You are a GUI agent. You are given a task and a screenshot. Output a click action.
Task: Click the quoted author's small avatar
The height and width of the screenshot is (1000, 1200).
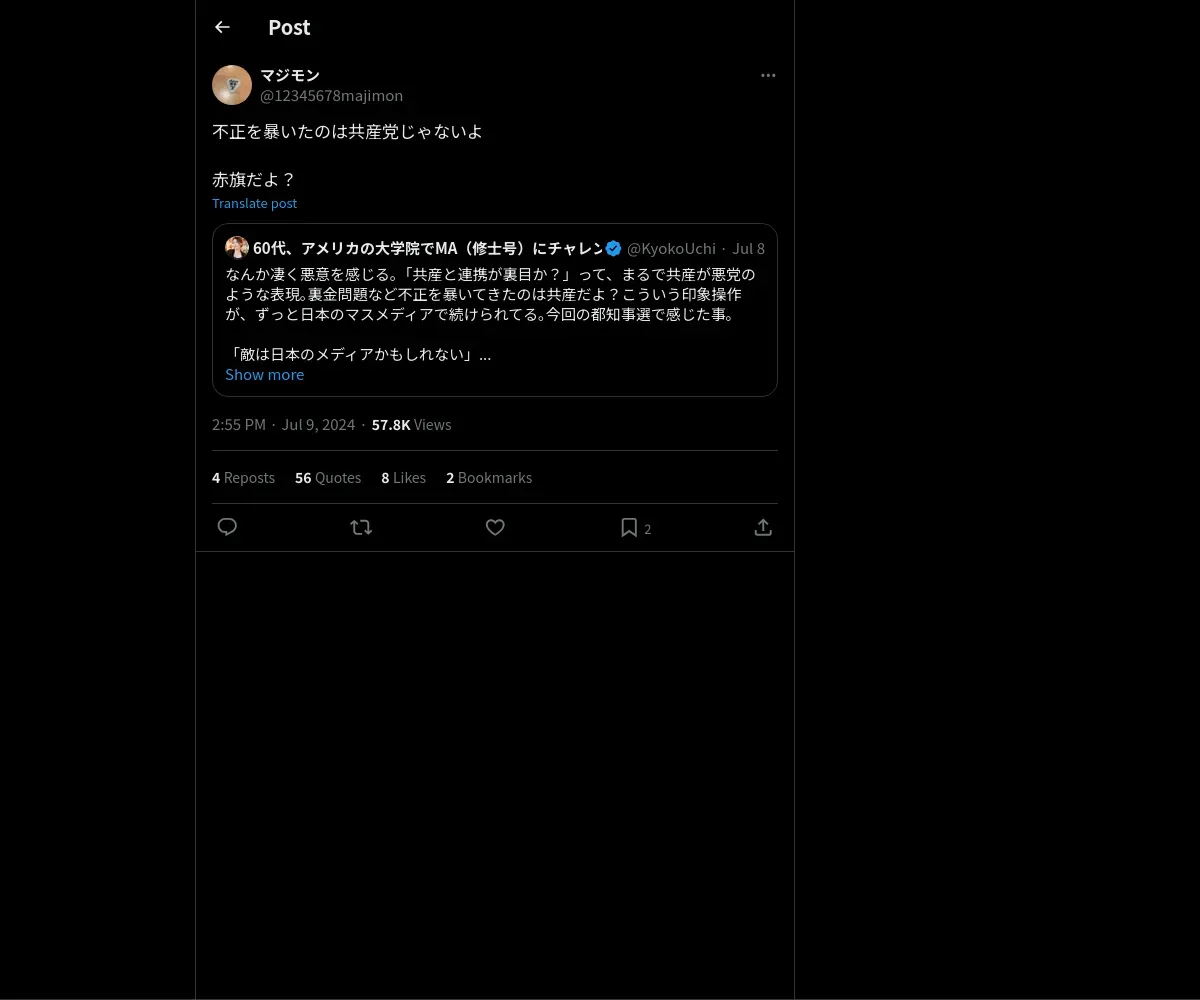point(237,248)
